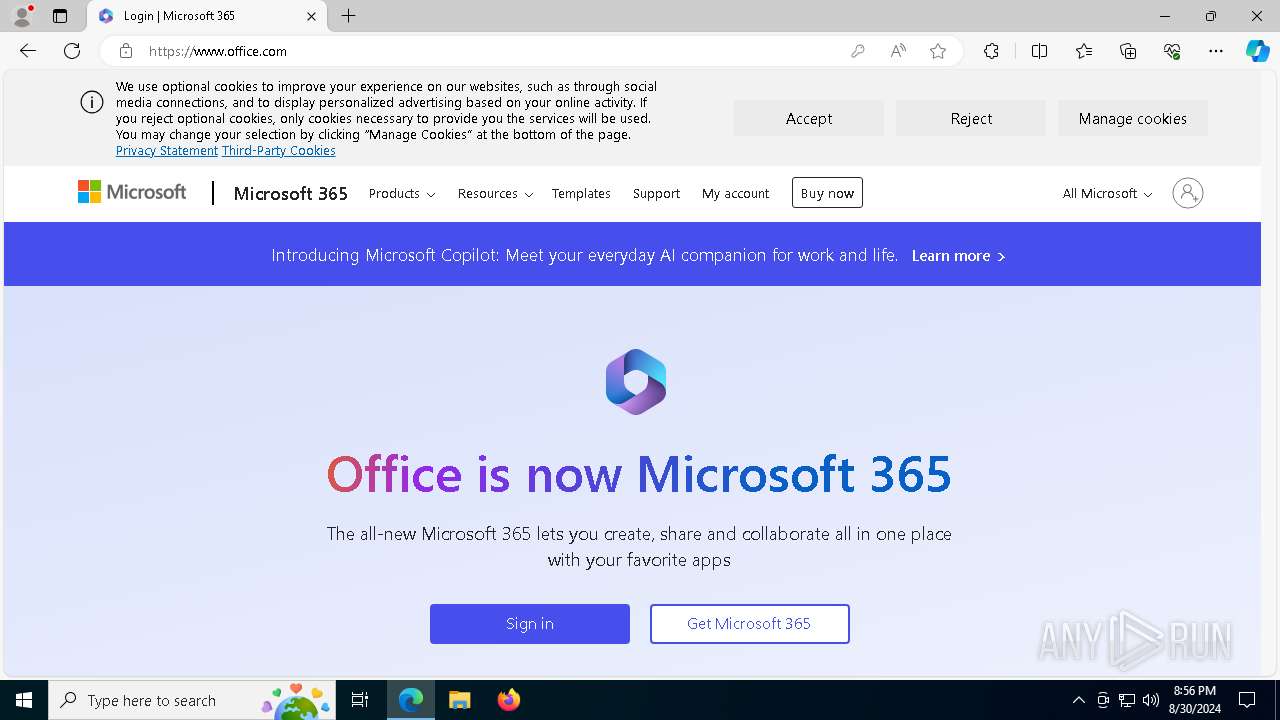Viewport: 1280px width, 720px height.
Task: Open network status tray icon
Action: (1126, 700)
